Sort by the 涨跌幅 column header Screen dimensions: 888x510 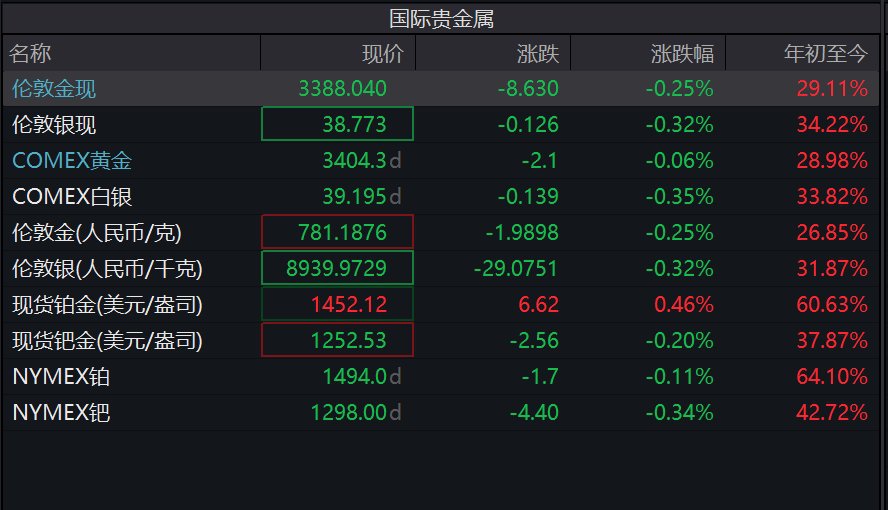pyautogui.click(x=681, y=53)
